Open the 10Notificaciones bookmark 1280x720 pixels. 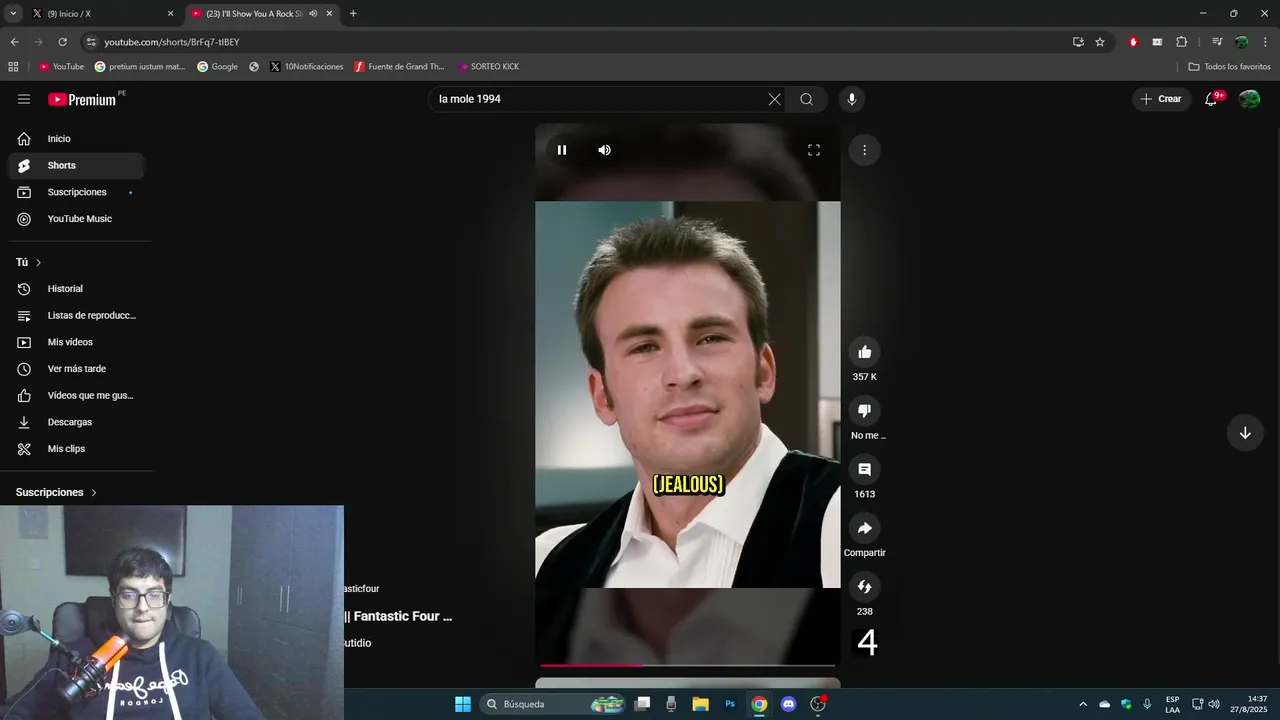[x=307, y=67]
